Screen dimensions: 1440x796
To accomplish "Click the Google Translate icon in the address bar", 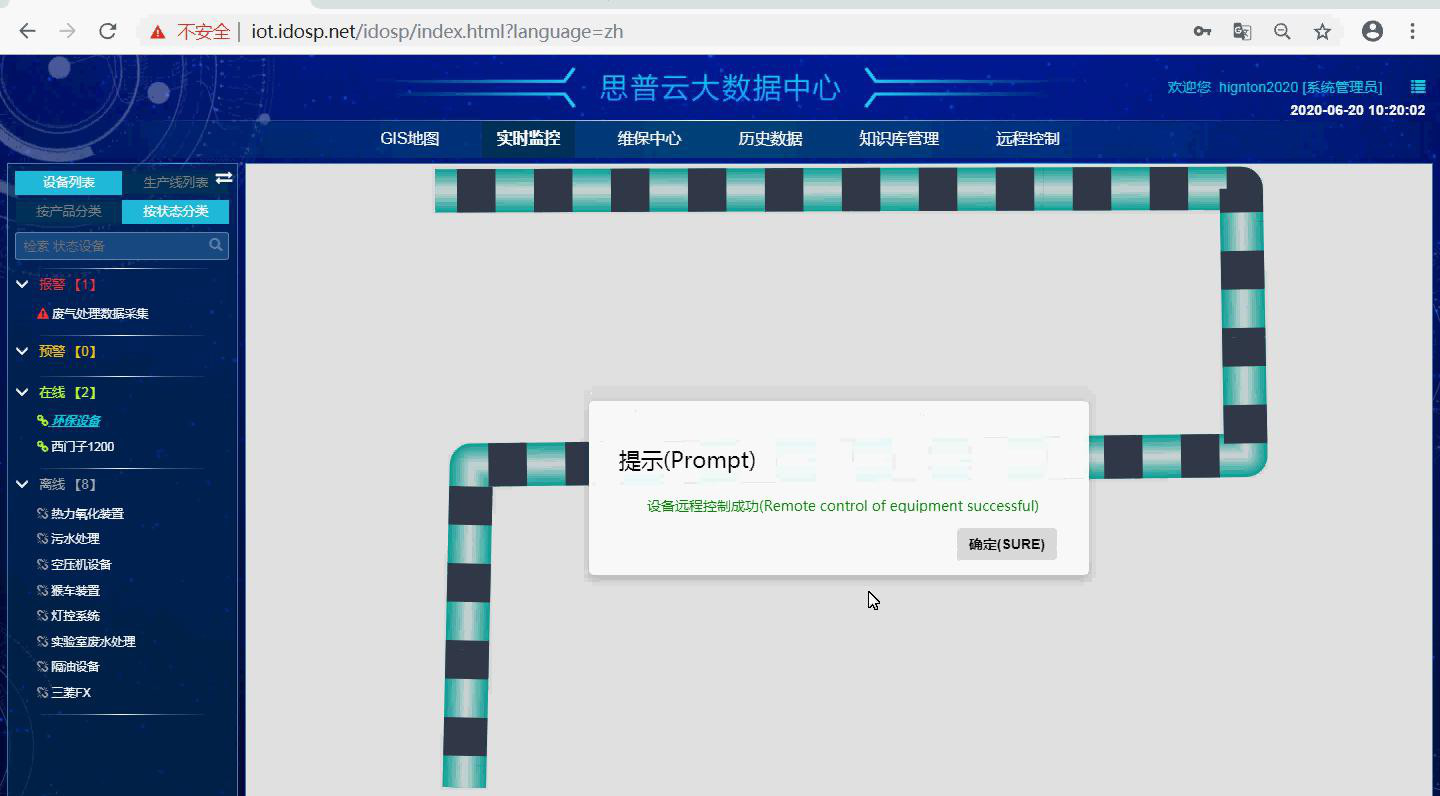I will (1242, 31).
